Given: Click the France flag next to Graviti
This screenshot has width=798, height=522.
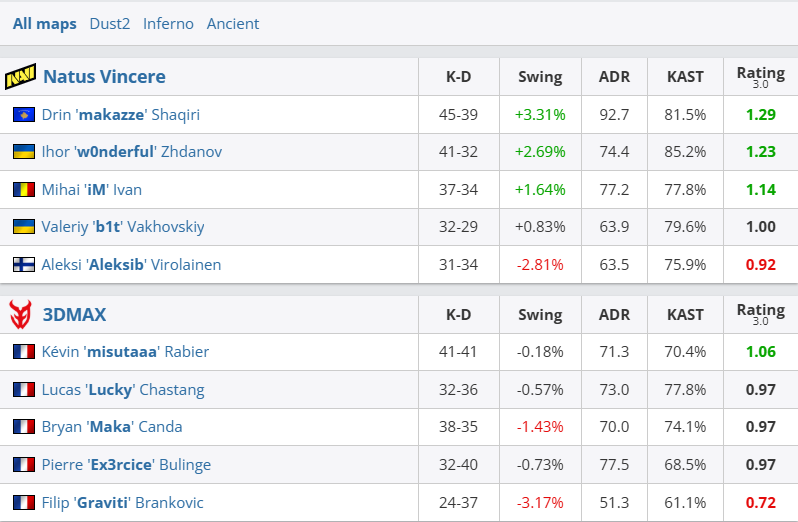Looking at the screenshot, I should pyautogui.click(x=24, y=502).
